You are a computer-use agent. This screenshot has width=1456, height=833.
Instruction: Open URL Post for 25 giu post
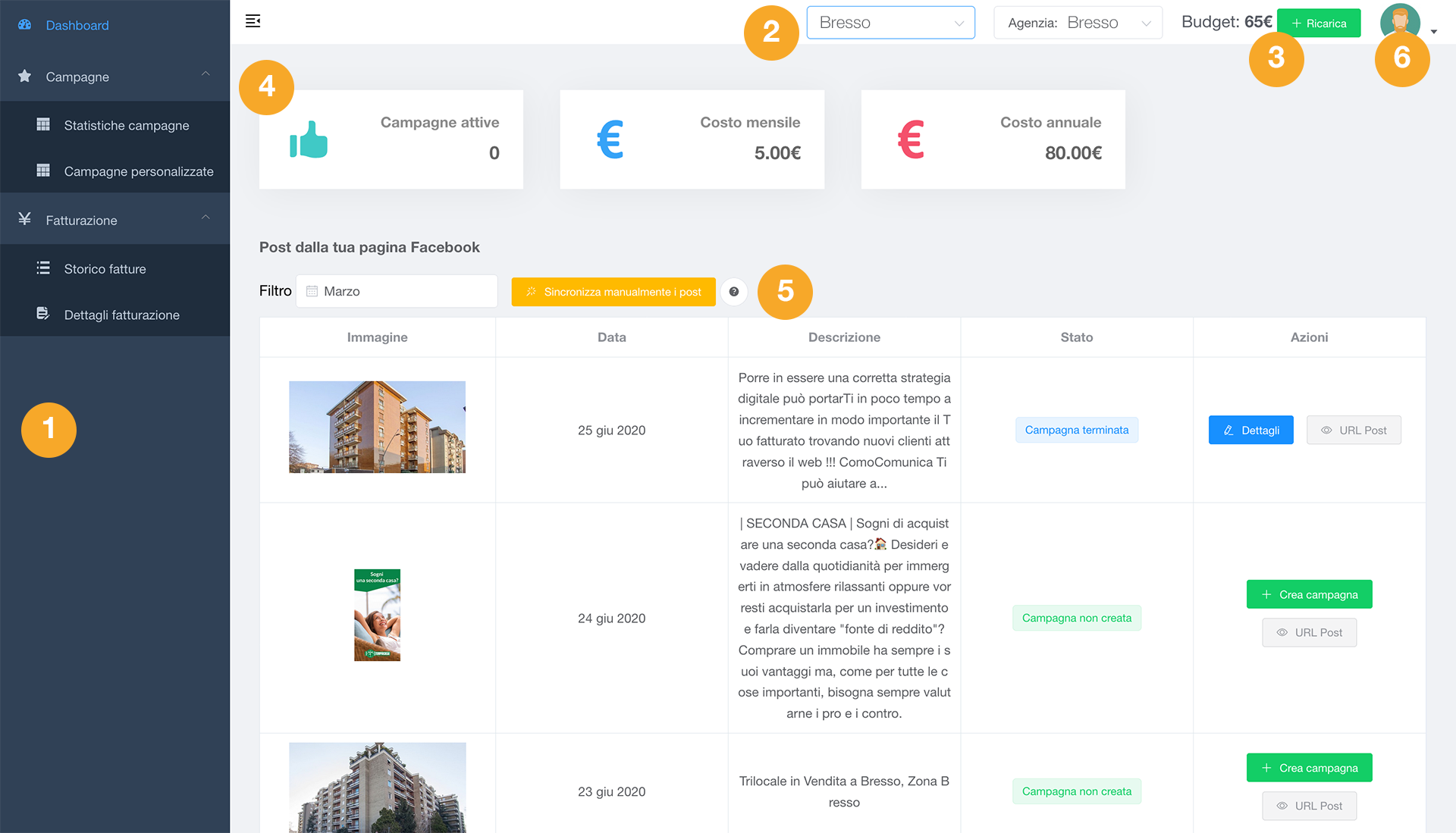(x=1354, y=430)
